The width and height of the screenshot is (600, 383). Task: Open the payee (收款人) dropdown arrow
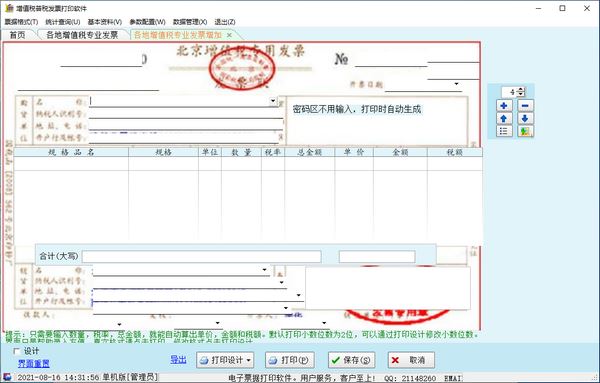[119, 324]
